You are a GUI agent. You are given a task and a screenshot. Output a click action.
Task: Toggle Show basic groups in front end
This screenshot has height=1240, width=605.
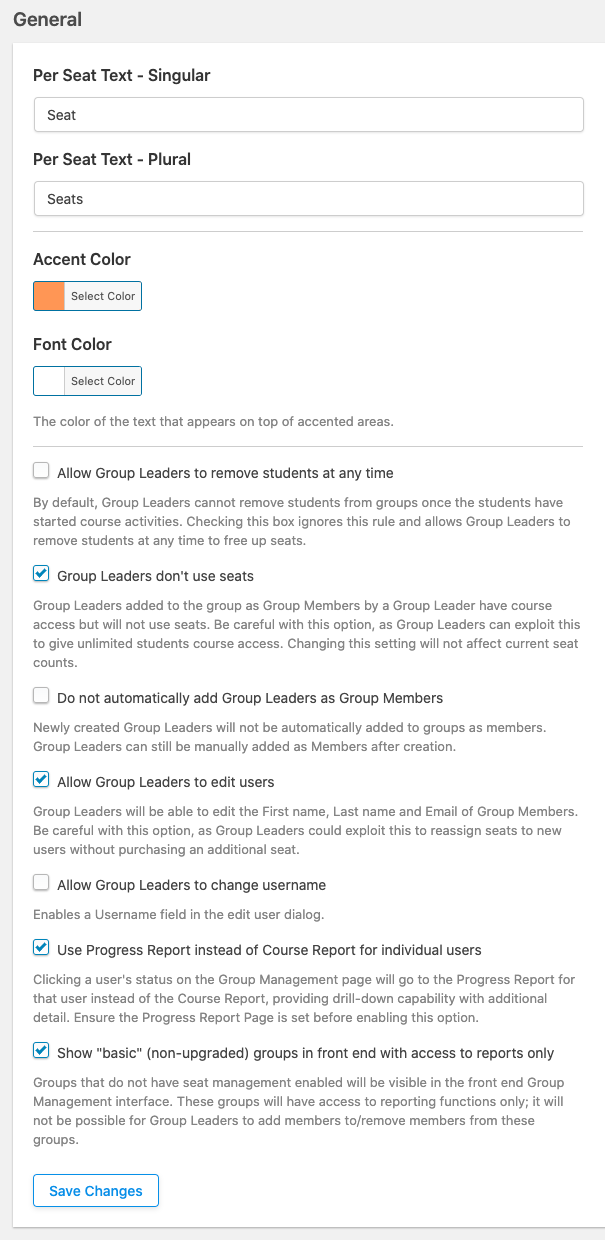pyautogui.click(x=41, y=1050)
